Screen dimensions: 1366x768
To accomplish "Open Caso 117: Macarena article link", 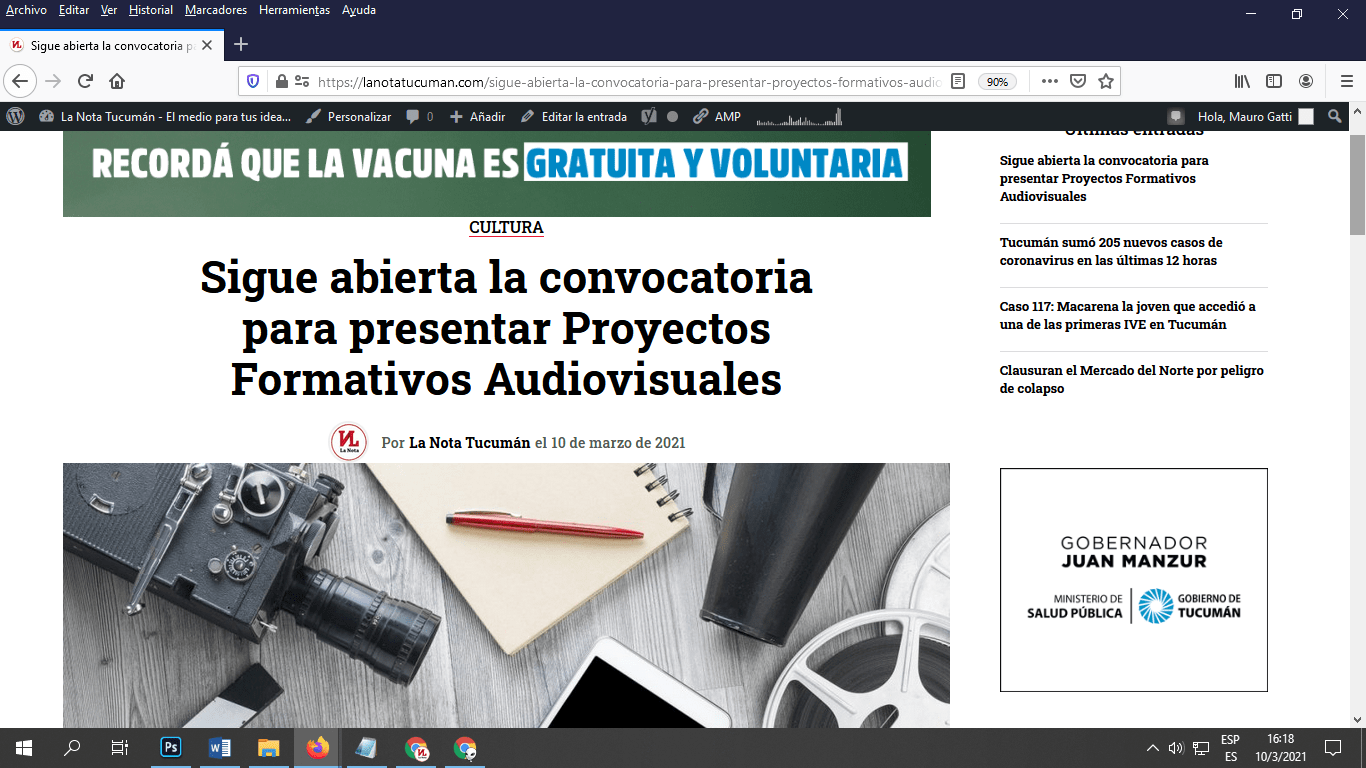I will [x=1127, y=315].
